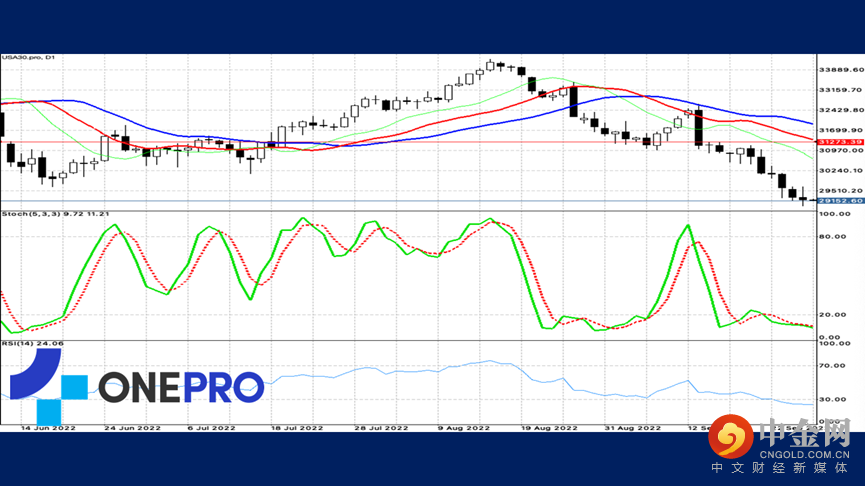Select the 20.00 Stochastic scale label
This screenshot has height=486, width=865.
tap(832, 315)
